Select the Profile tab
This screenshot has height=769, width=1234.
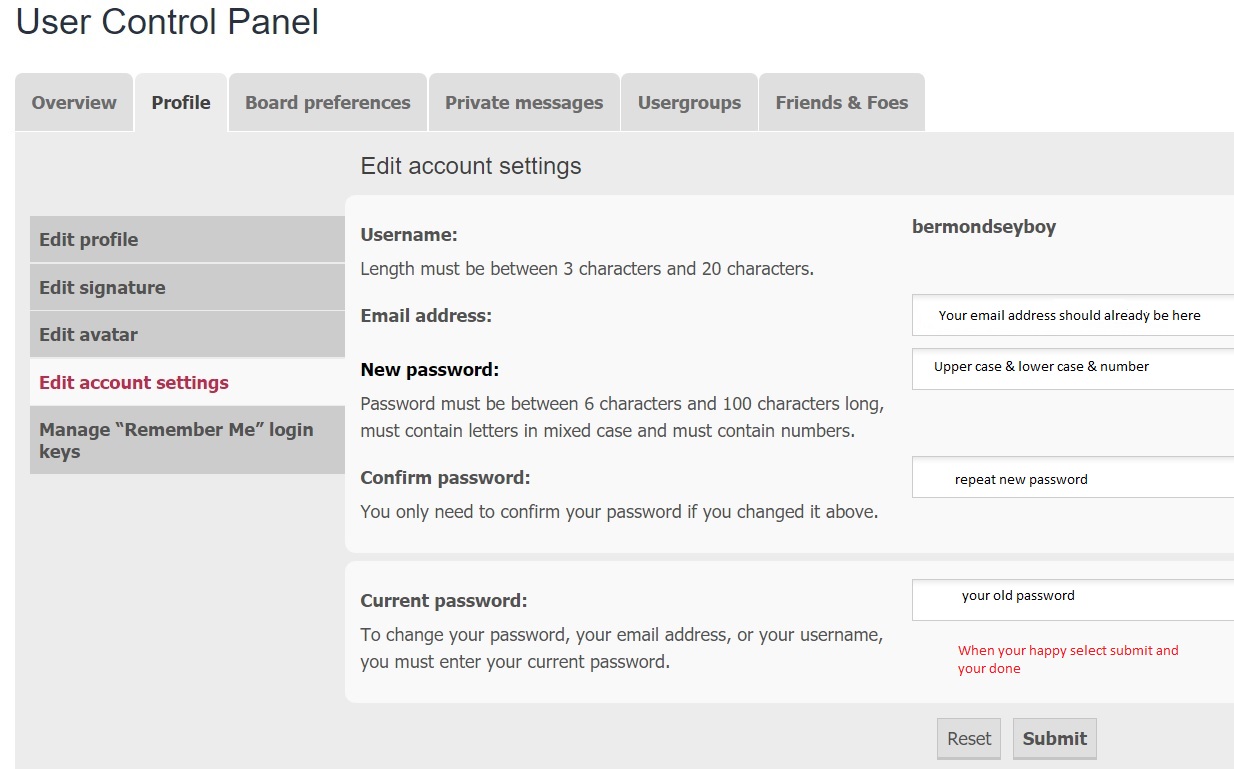(x=181, y=103)
